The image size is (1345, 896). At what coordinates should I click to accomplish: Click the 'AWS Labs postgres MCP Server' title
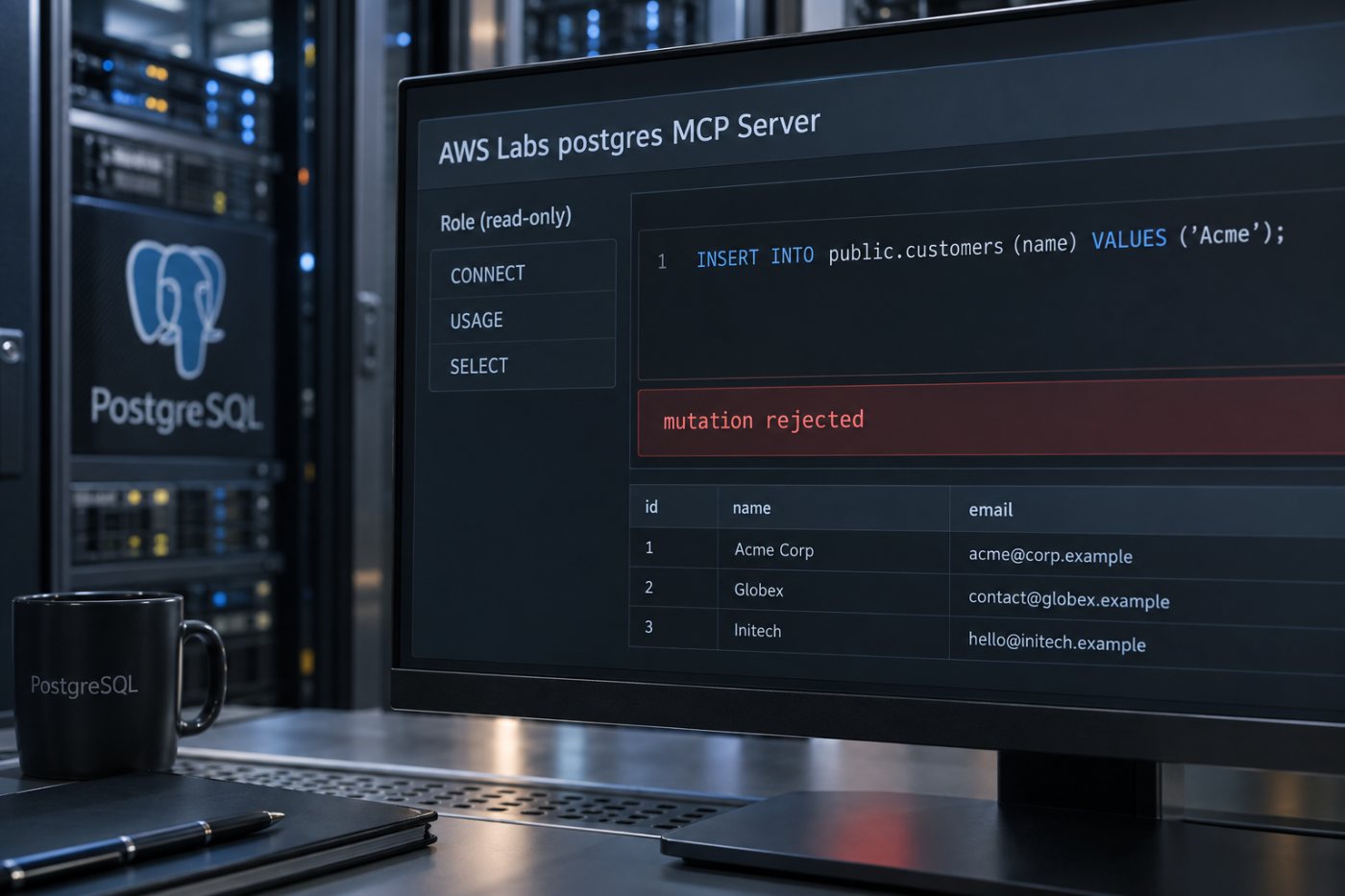[x=629, y=138]
